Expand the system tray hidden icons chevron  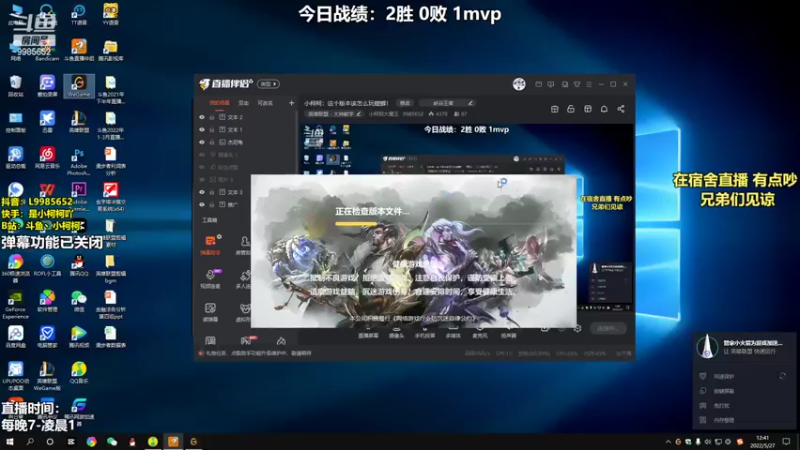pyautogui.click(x=668, y=442)
